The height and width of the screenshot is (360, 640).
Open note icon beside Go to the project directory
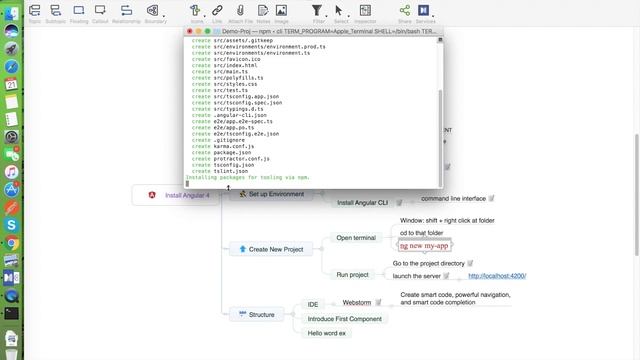pyautogui.click(x=470, y=263)
